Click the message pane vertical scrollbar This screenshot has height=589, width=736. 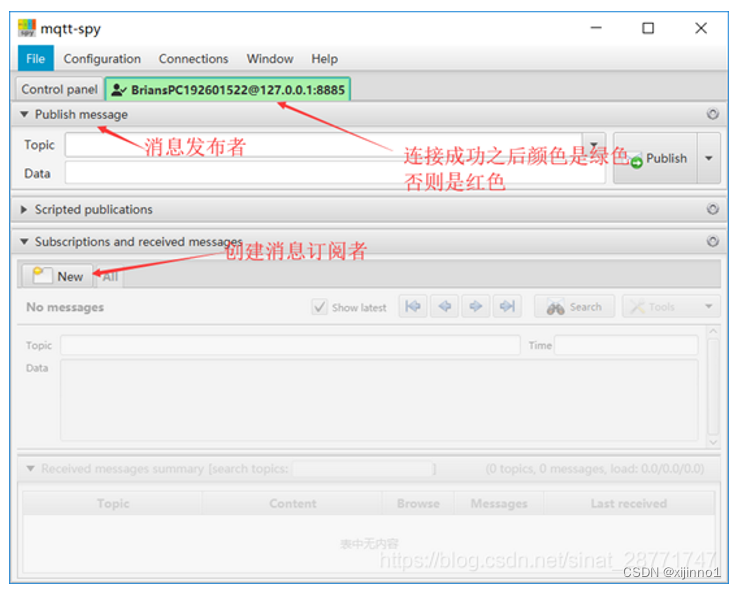coord(713,387)
